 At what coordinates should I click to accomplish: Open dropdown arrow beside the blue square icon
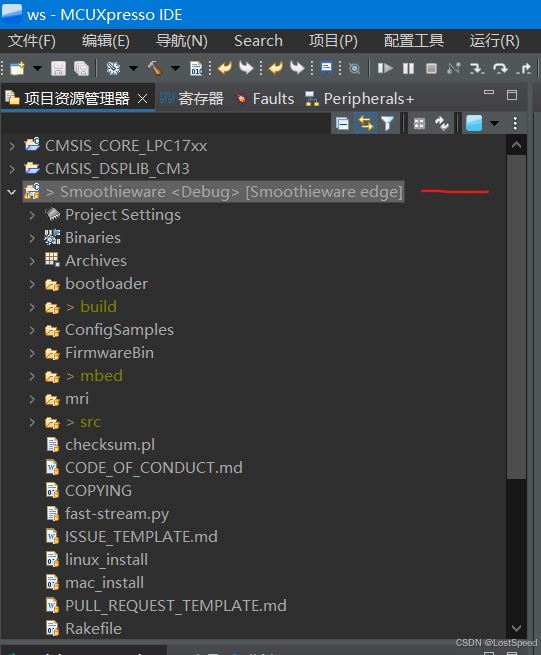(494, 123)
